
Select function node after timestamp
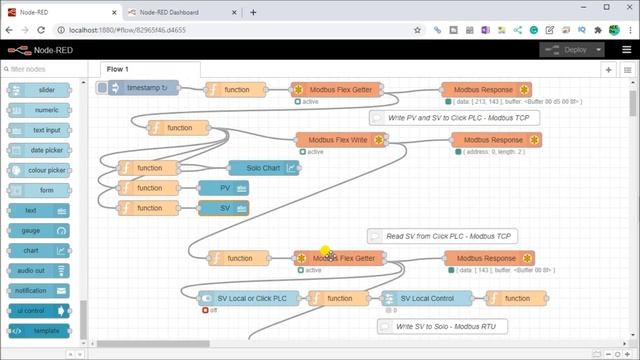[x=236, y=90]
